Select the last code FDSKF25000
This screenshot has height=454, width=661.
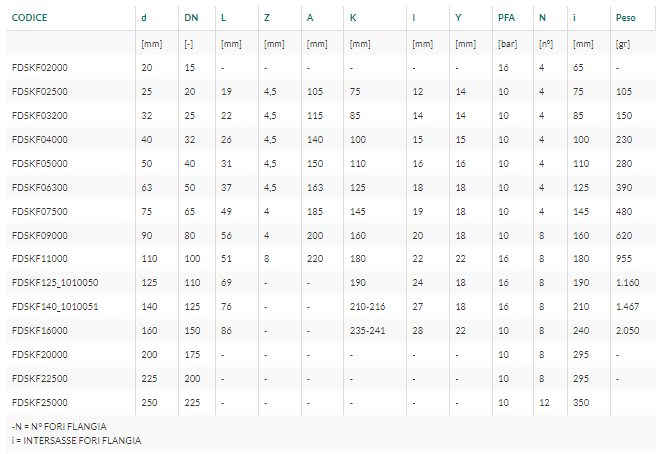click(x=40, y=403)
